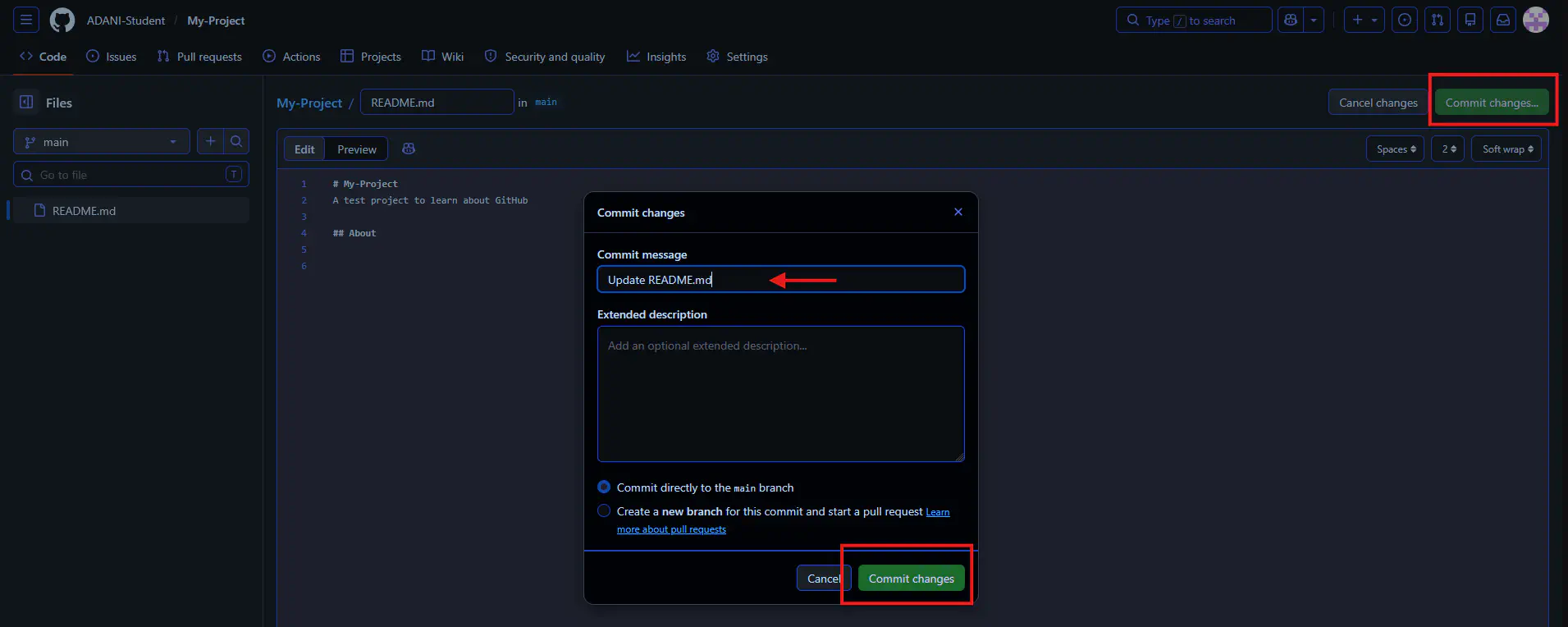
Task: Click the README.md filename field
Action: pos(437,102)
